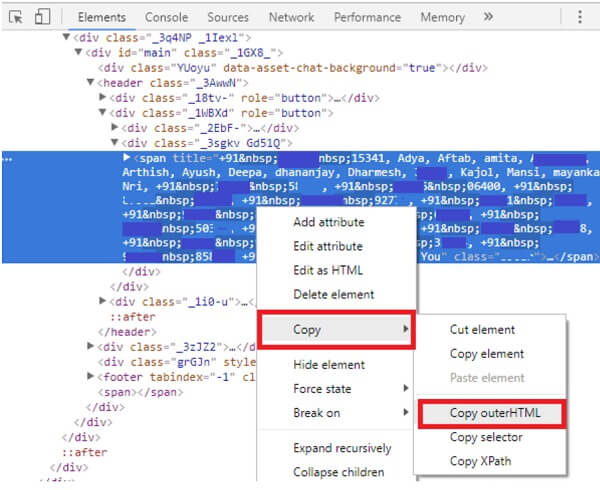Expand the footer tabindex node
600x490 pixels.
[91, 376]
